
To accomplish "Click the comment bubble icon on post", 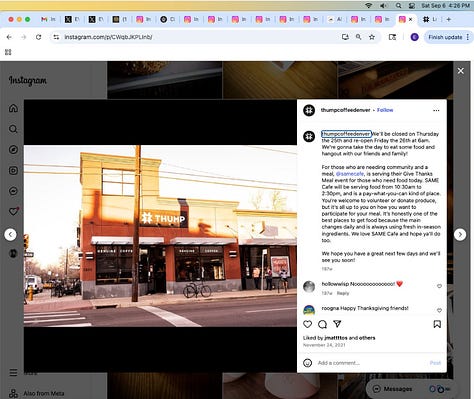I will 322,324.
